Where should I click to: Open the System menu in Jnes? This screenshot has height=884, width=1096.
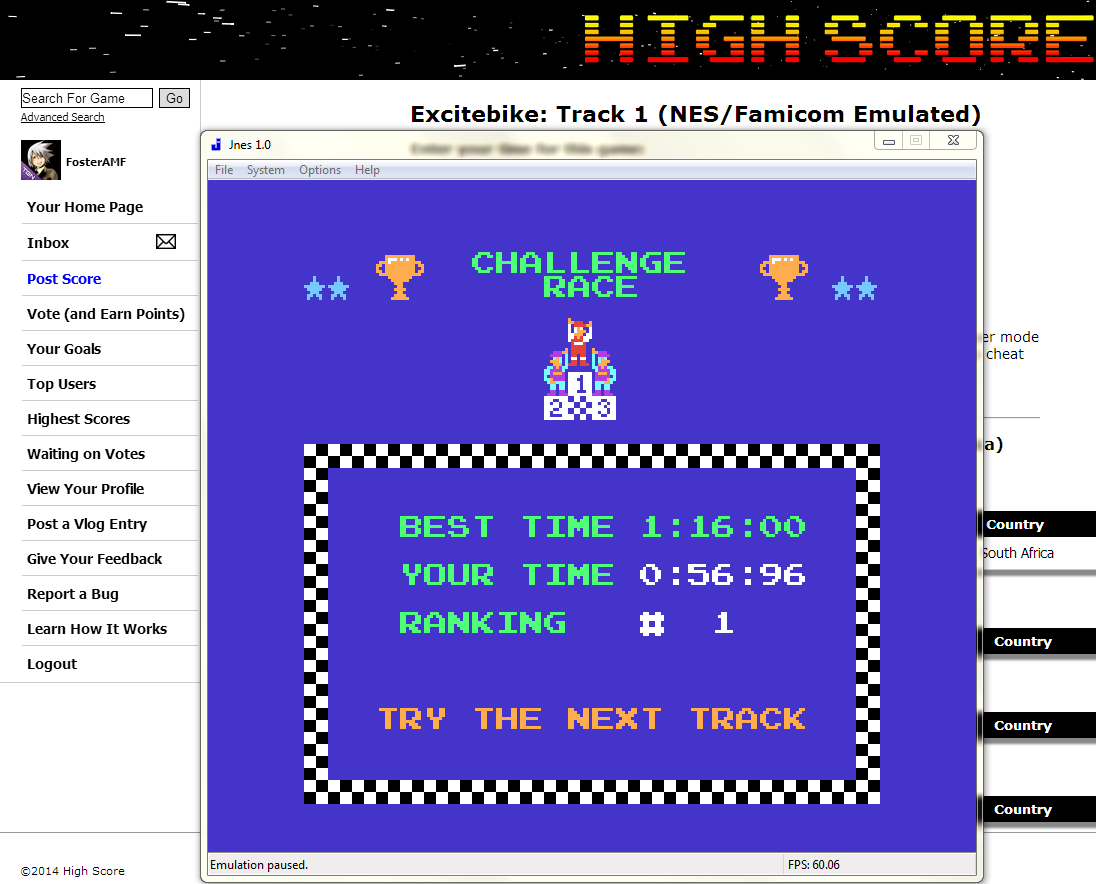point(266,170)
